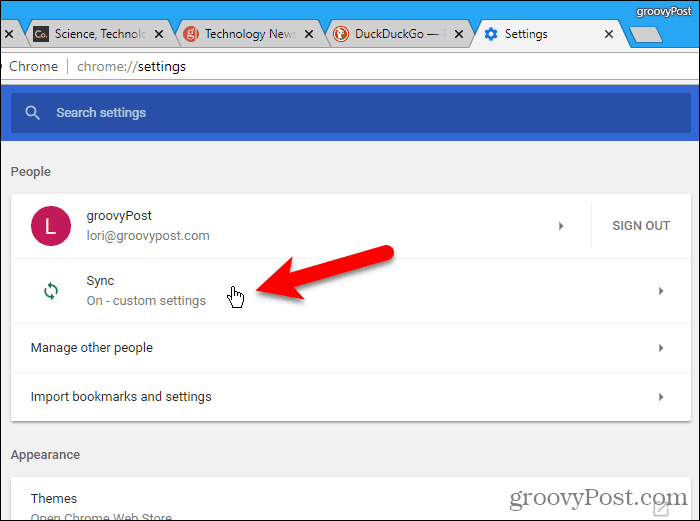This screenshot has width=700, height=521.
Task: Close the Technology News tab
Action: tap(308, 34)
